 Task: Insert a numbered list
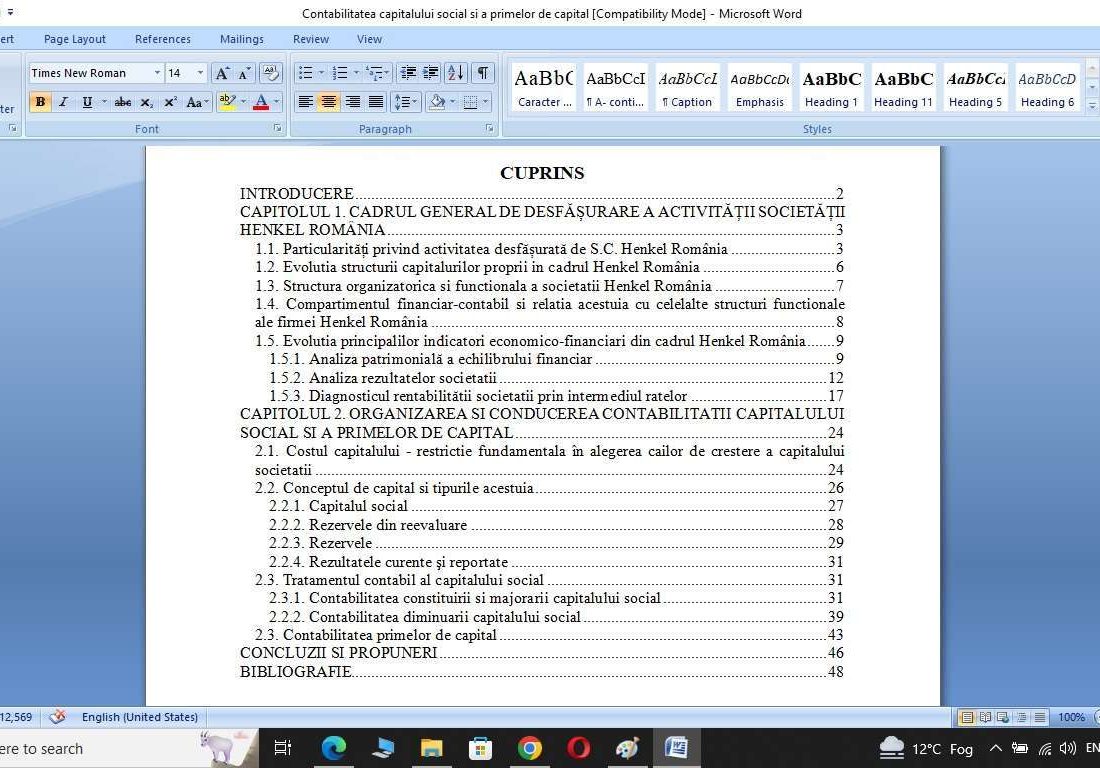pyautogui.click(x=340, y=73)
